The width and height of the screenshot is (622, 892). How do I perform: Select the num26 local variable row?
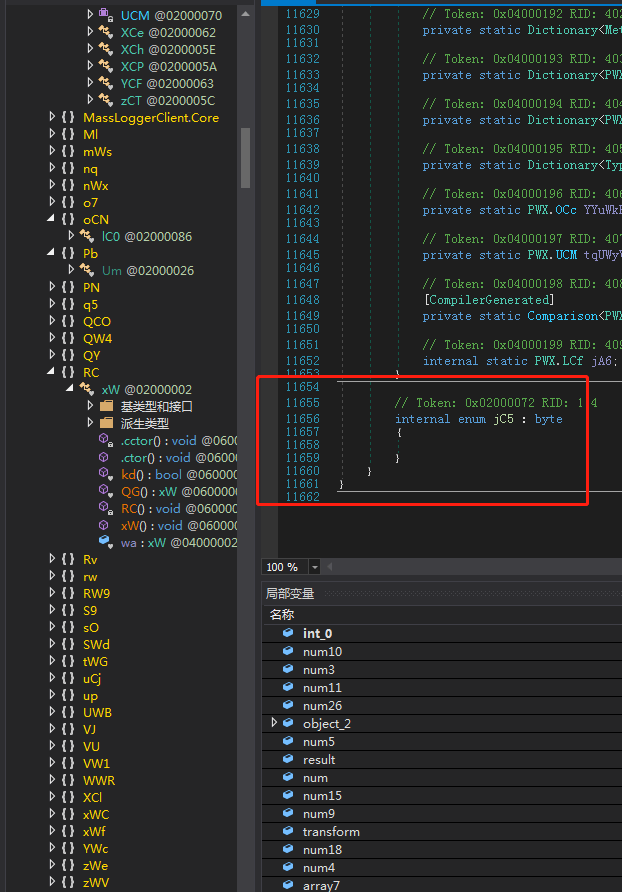tap(442, 705)
